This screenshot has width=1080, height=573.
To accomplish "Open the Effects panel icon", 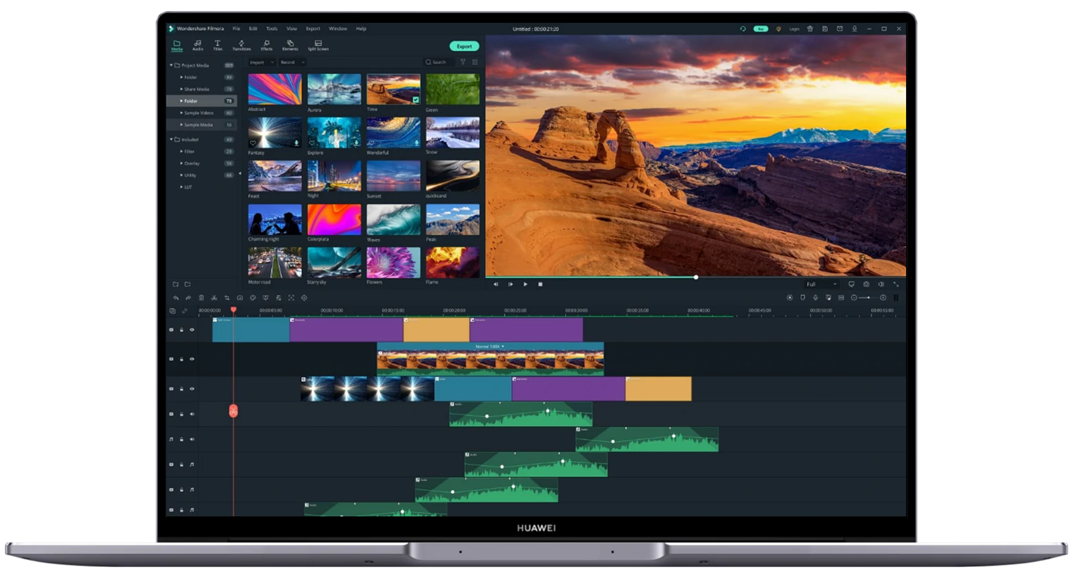I will pyautogui.click(x=266, y=45).
